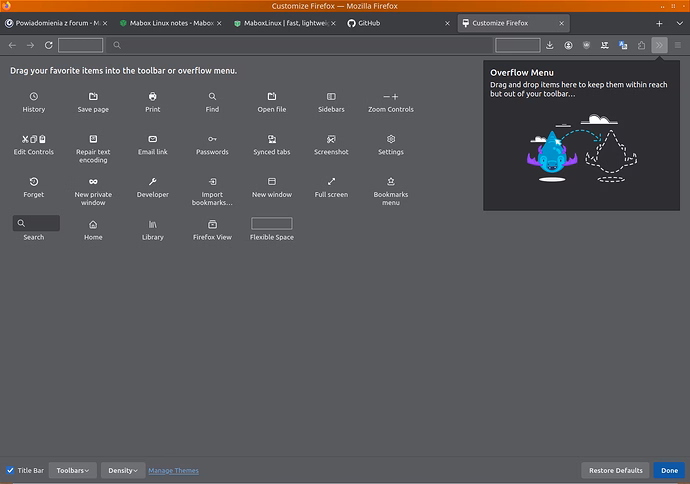The width and height of the screenshot is (690, 484).
Task: Select the Developer wrench icon
Action: point(153,182)
